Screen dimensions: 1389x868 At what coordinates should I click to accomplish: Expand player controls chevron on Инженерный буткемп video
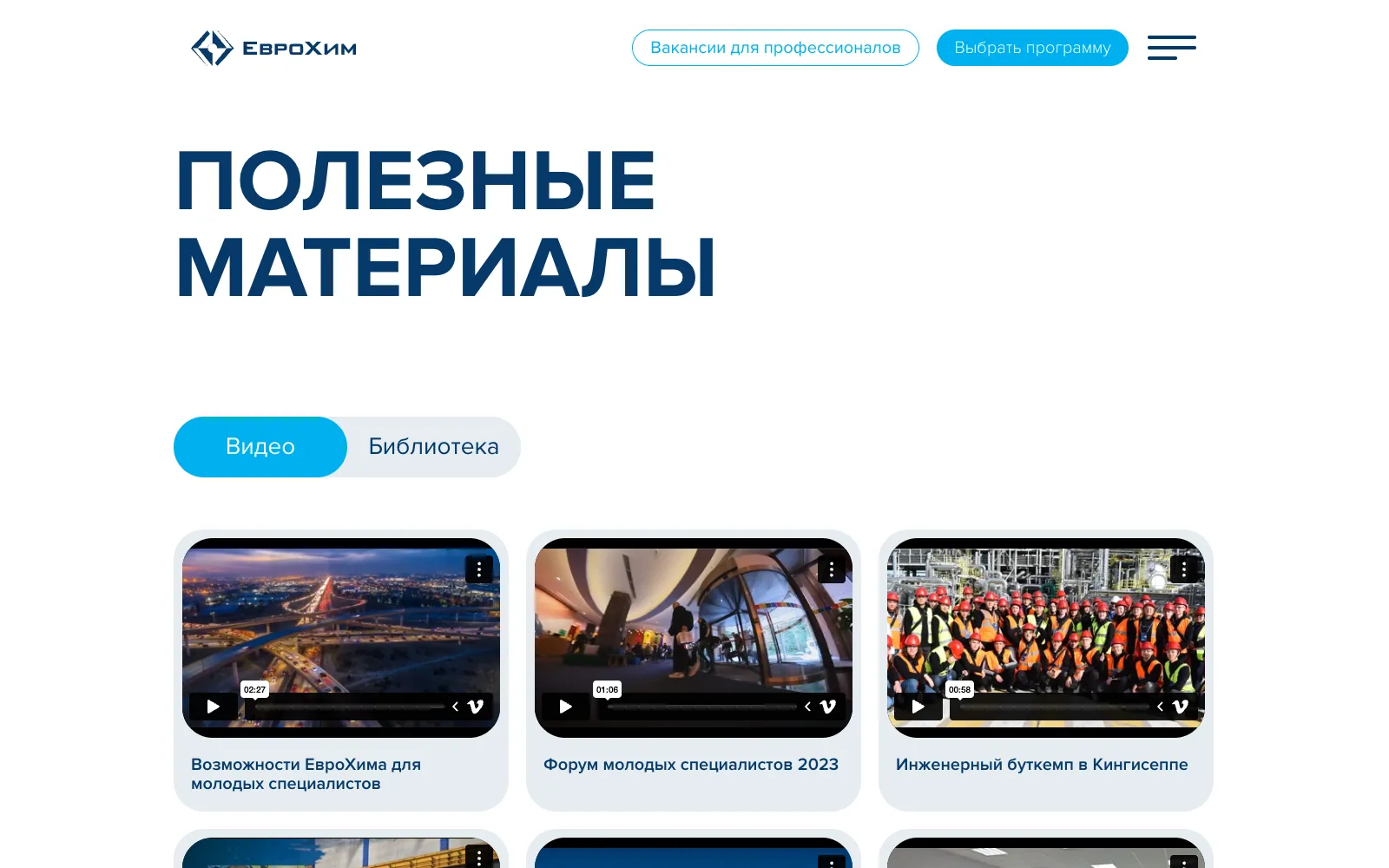click(1160, 707)
